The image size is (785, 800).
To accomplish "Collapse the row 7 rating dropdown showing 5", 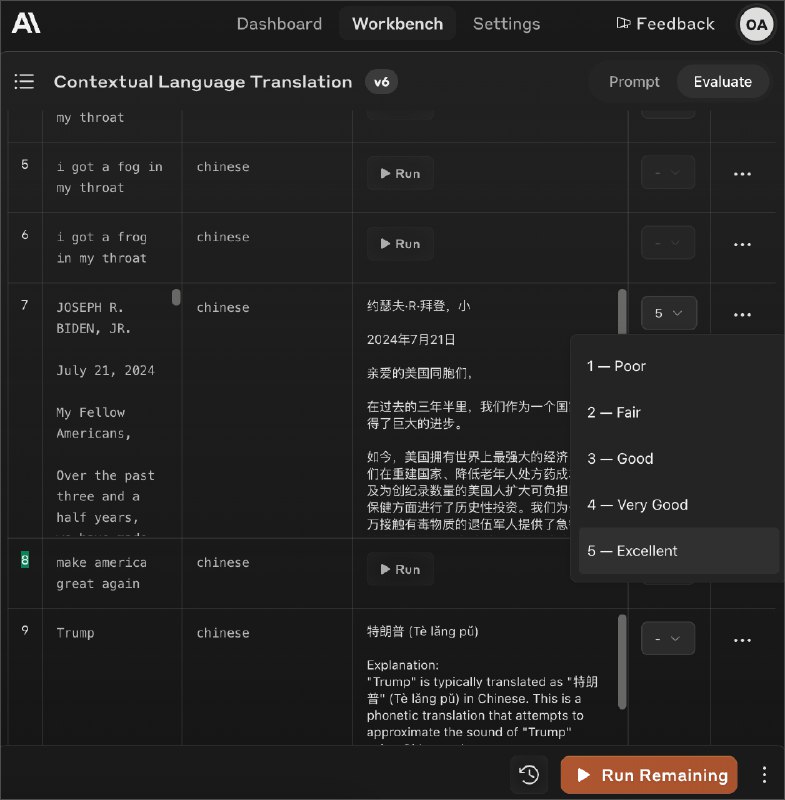I will click(x=669, y=313).
